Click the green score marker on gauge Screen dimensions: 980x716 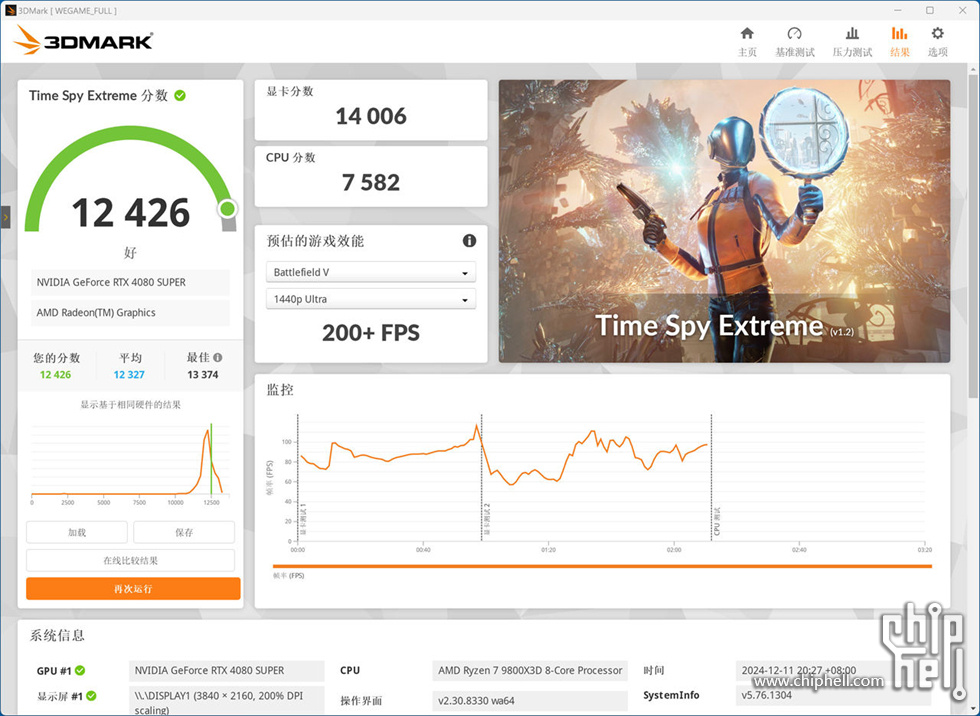click(228, 209)
